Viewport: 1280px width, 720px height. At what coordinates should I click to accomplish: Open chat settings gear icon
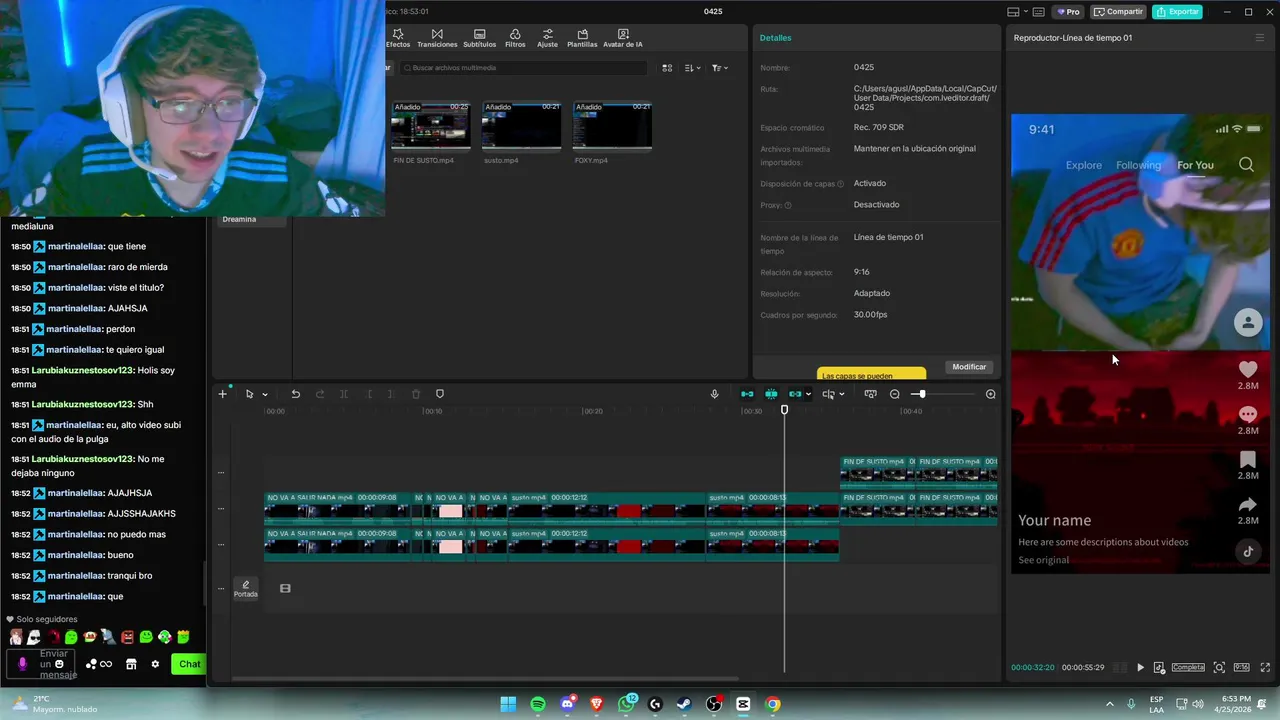155,664
